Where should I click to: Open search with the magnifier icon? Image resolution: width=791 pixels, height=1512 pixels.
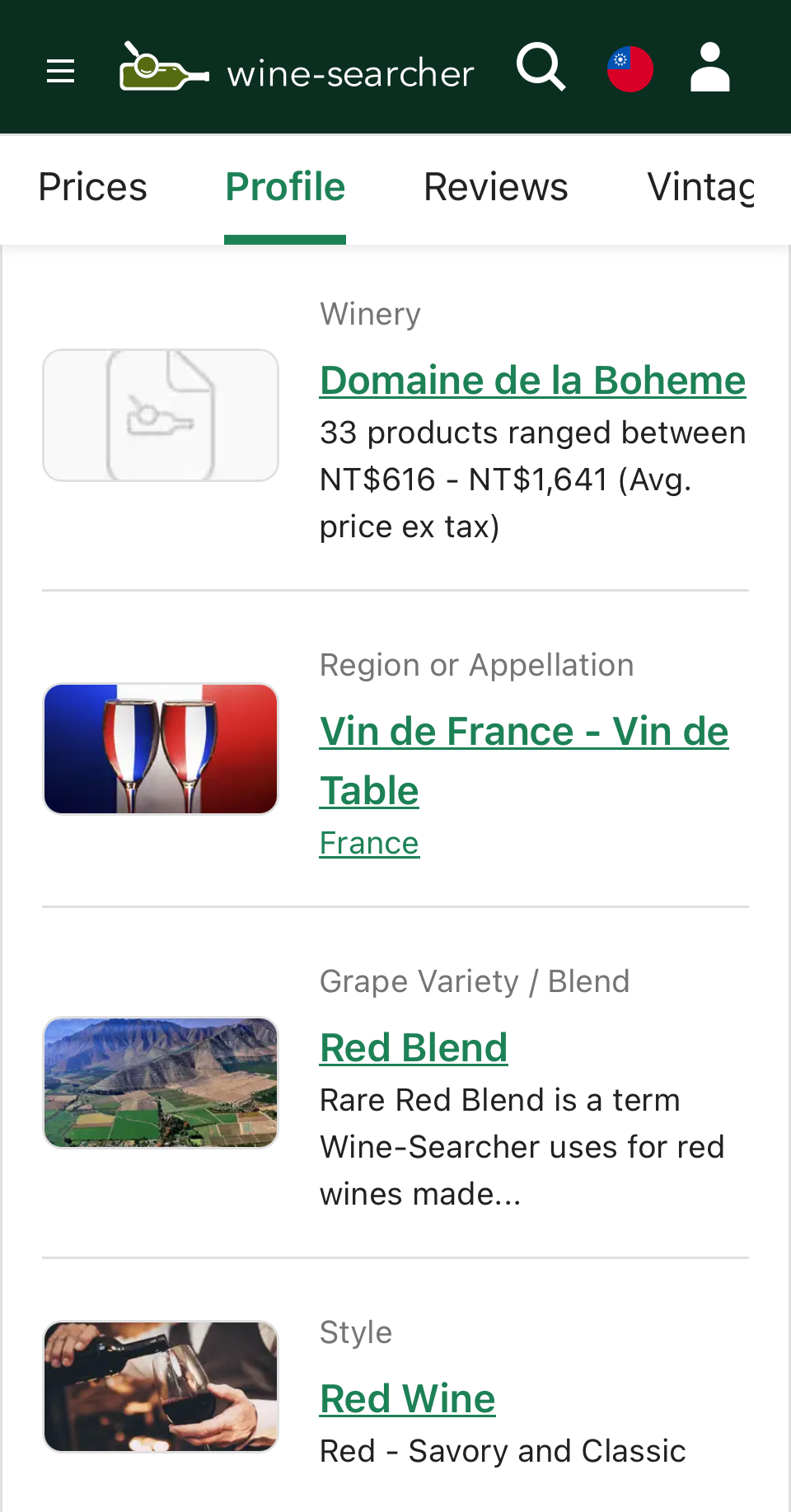(541, 68)
